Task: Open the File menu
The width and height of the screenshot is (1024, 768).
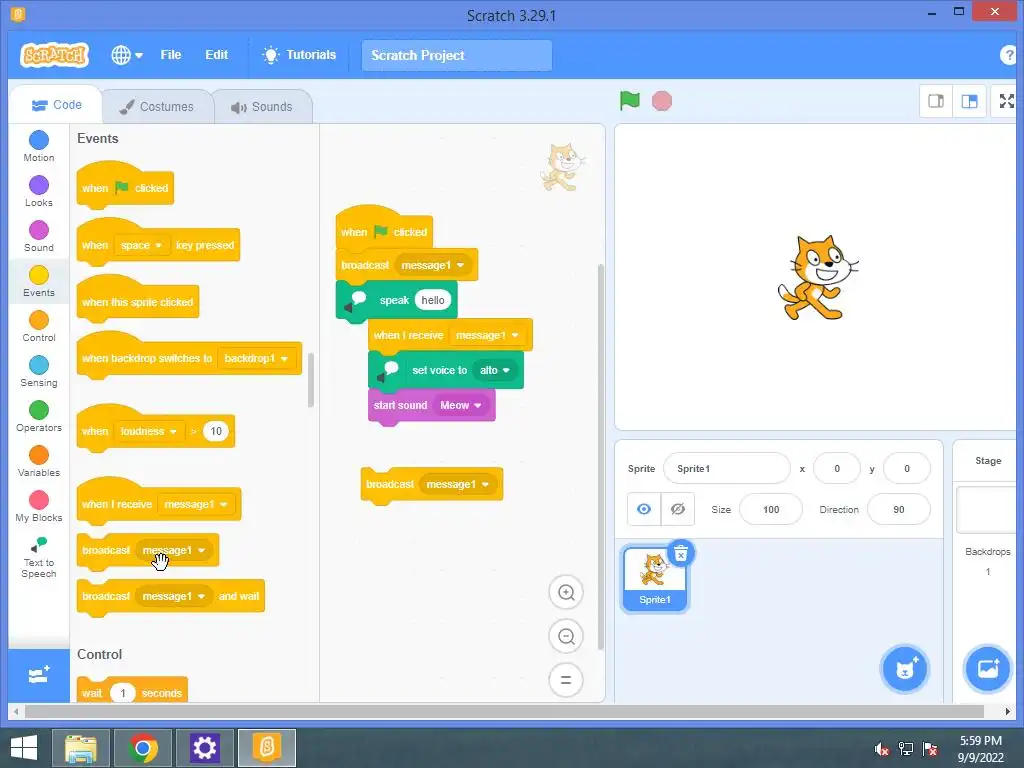Action: point(170,55)
